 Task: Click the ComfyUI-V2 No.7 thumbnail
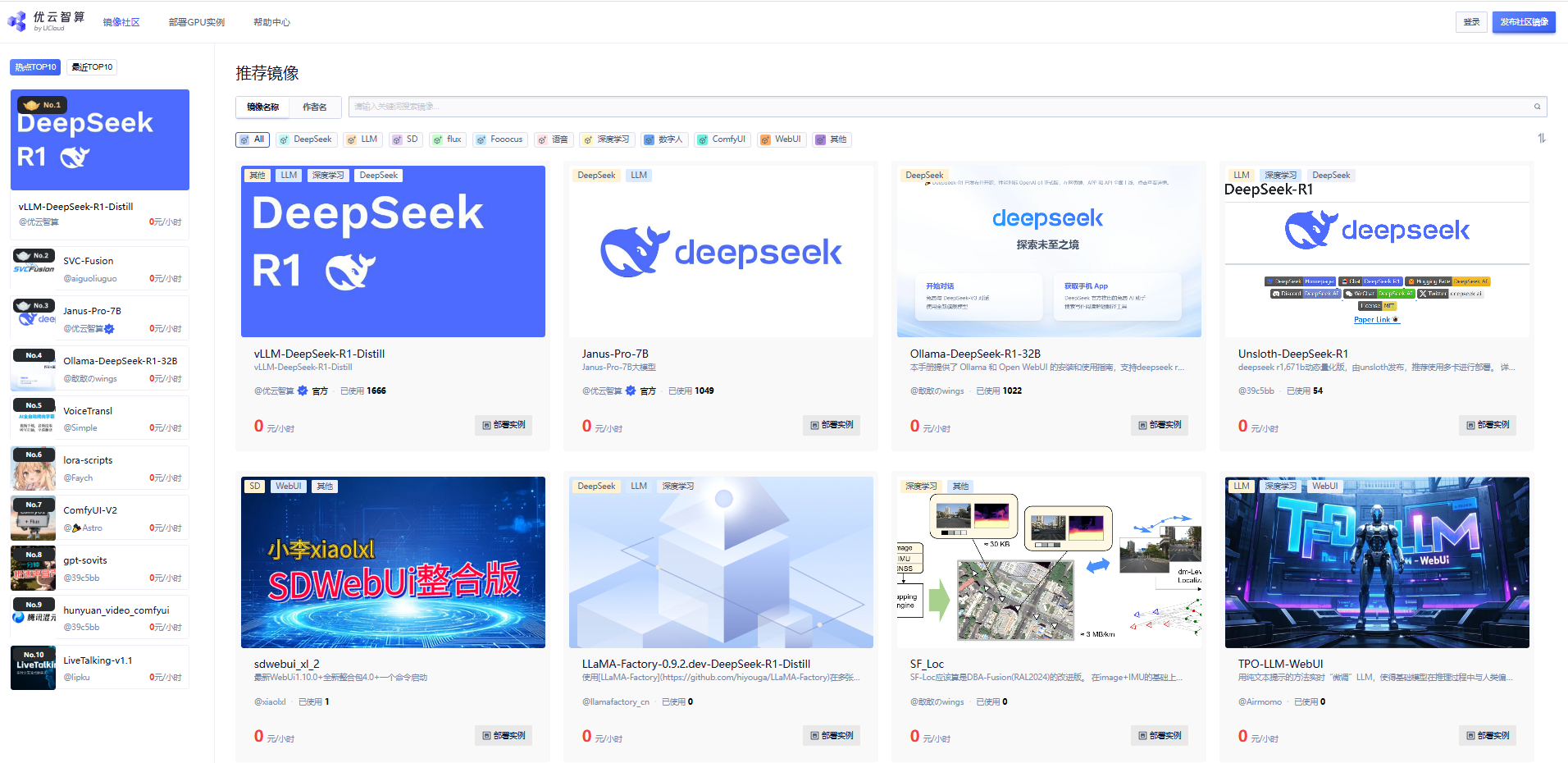point(34,519)
